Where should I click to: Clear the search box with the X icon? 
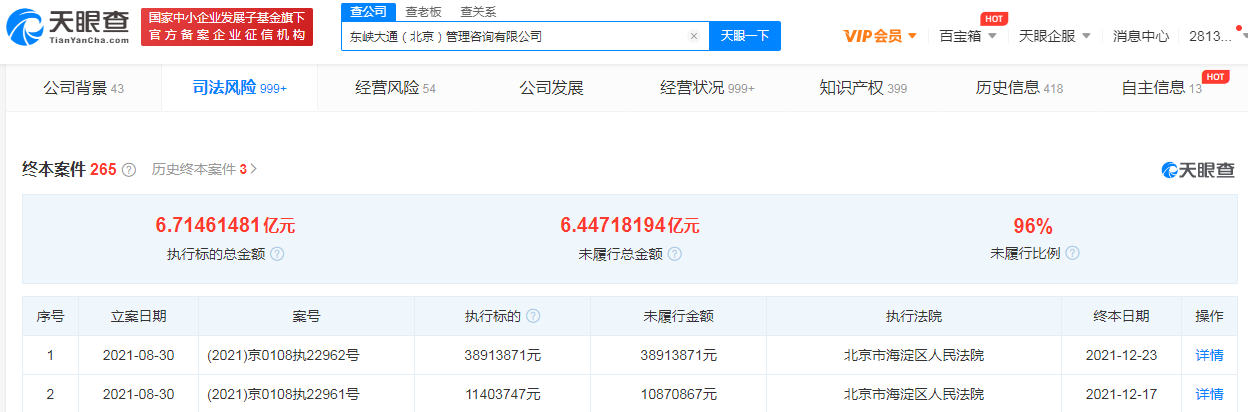coord(694,36)
